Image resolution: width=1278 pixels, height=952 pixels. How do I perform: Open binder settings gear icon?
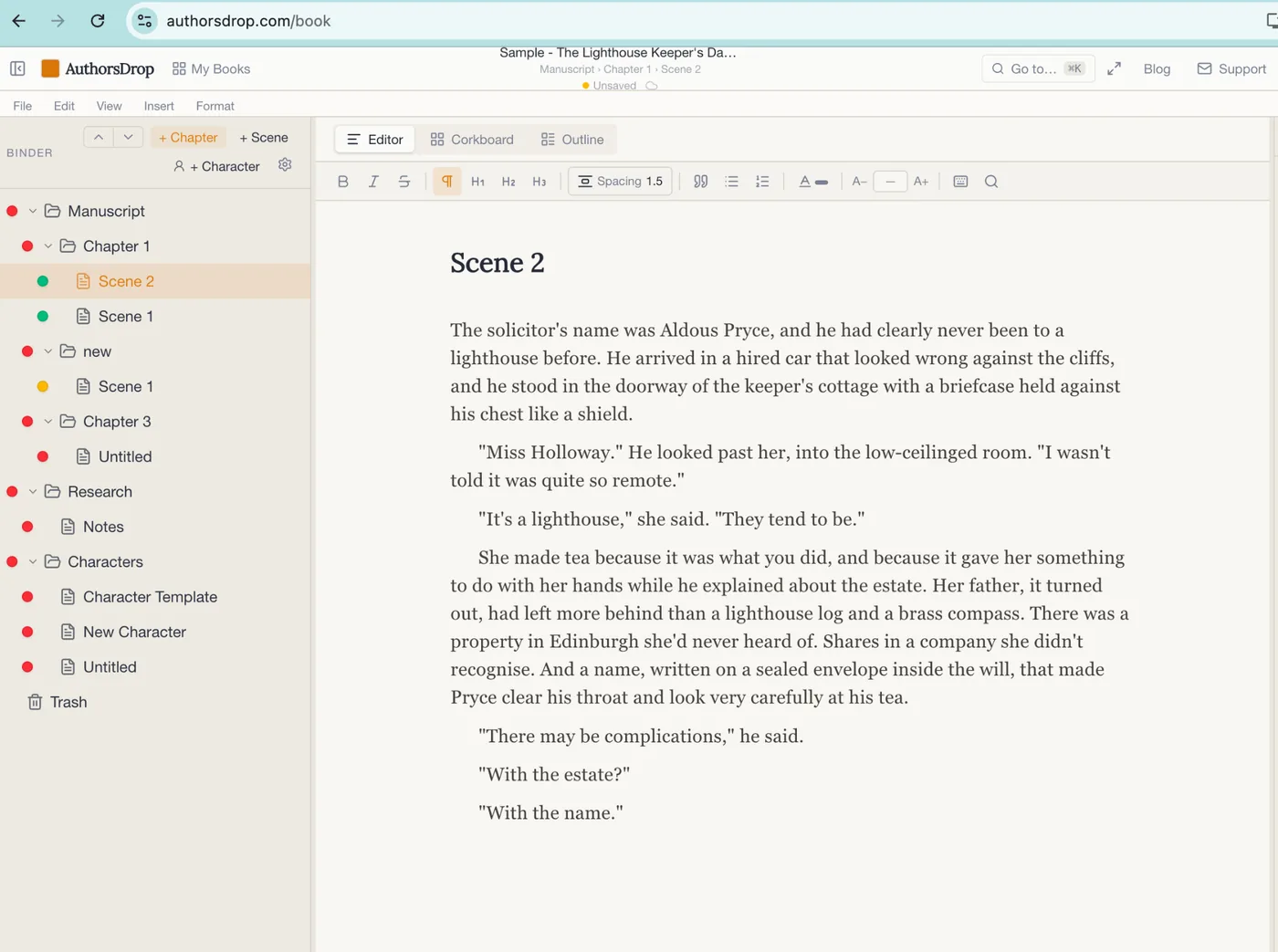click(285, 165)
